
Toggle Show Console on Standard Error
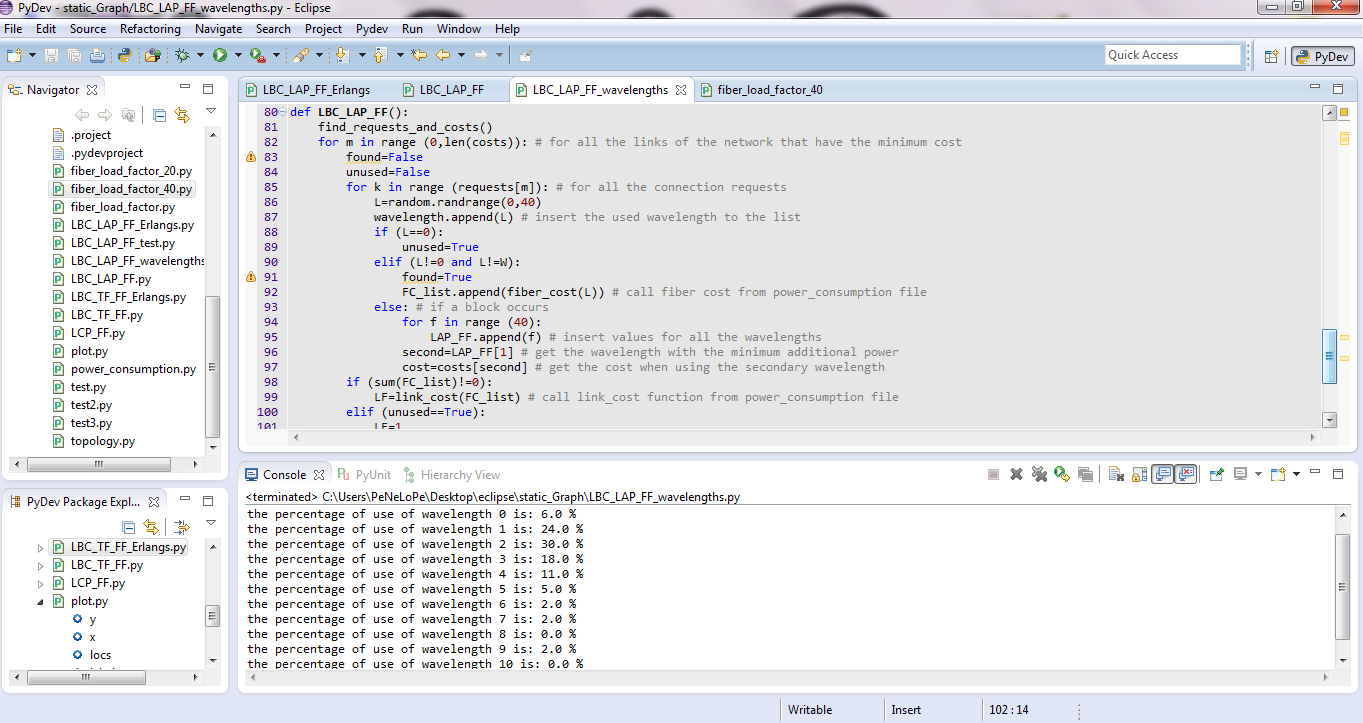click(x=1186, y=474)
